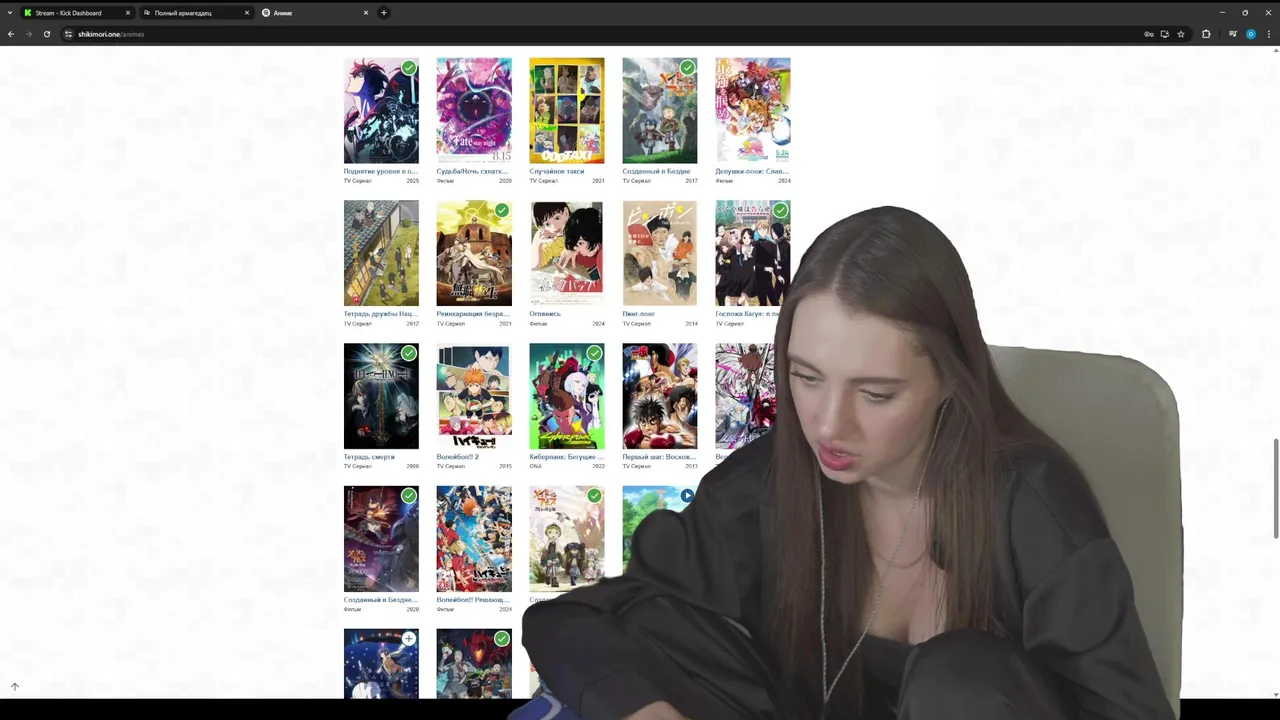Open Тетрадь дружбы Нацумэ title link
The width and height of the screenshot is (1280, 720).
click(x=381, y=314)
